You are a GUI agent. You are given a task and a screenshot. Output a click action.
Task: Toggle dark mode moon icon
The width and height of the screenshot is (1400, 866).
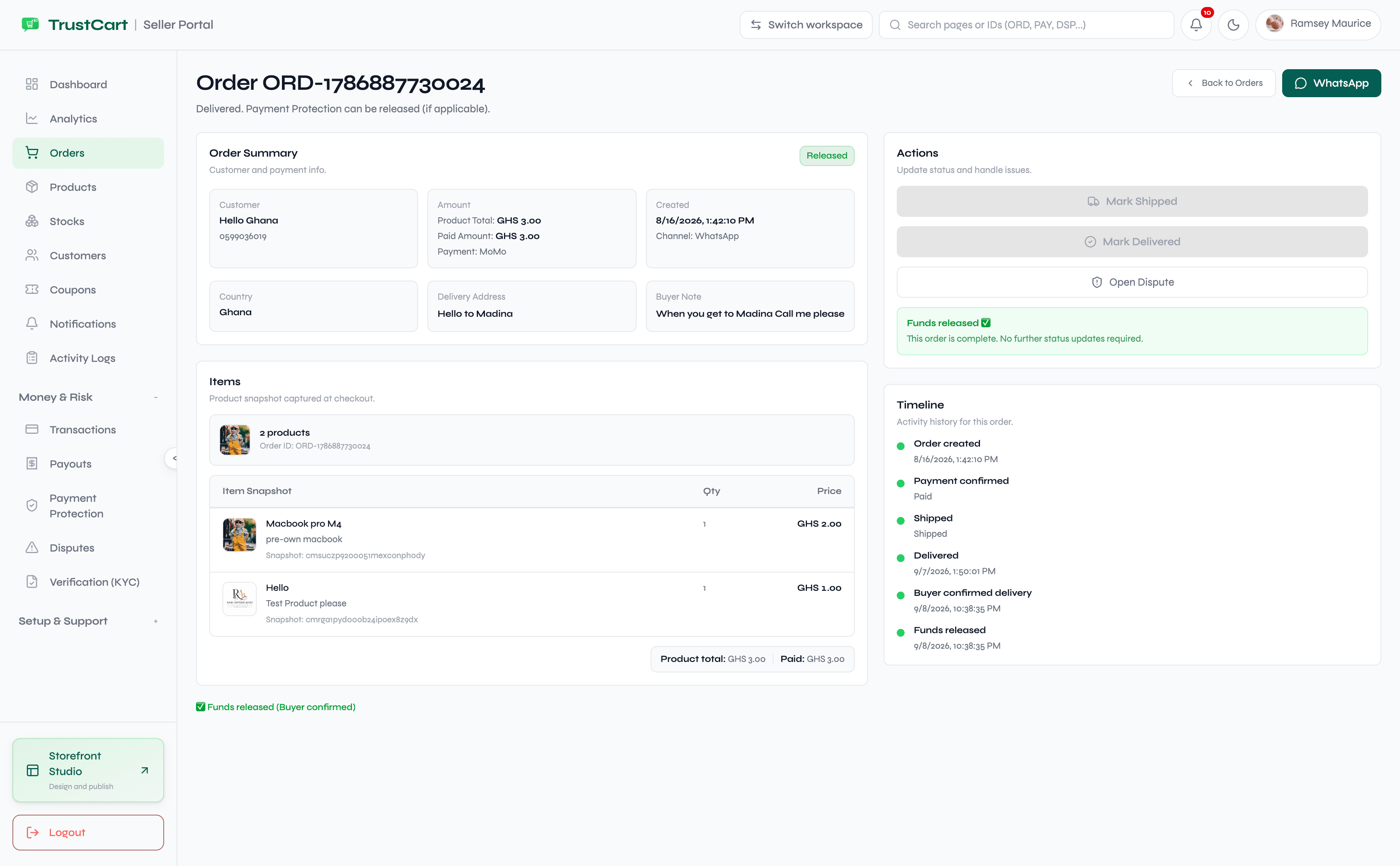[1233, 24]
